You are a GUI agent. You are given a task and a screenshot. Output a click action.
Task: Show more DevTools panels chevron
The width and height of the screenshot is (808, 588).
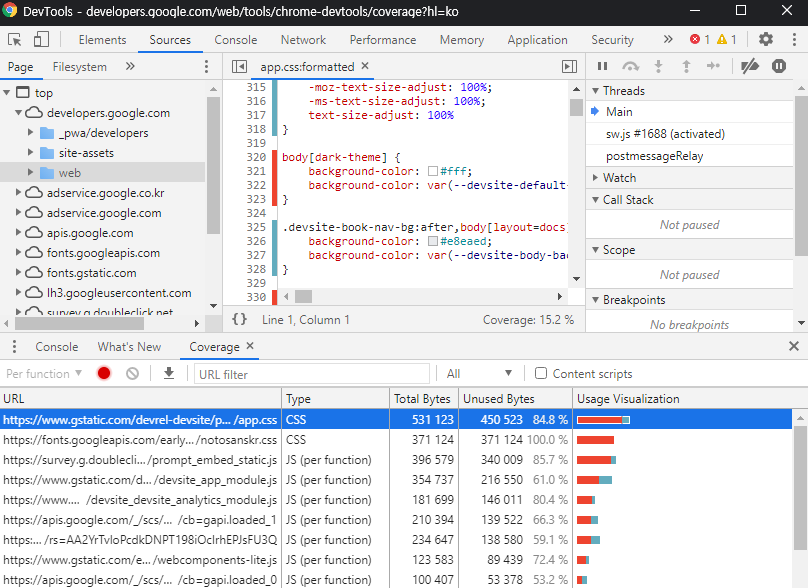coord(668,39)
